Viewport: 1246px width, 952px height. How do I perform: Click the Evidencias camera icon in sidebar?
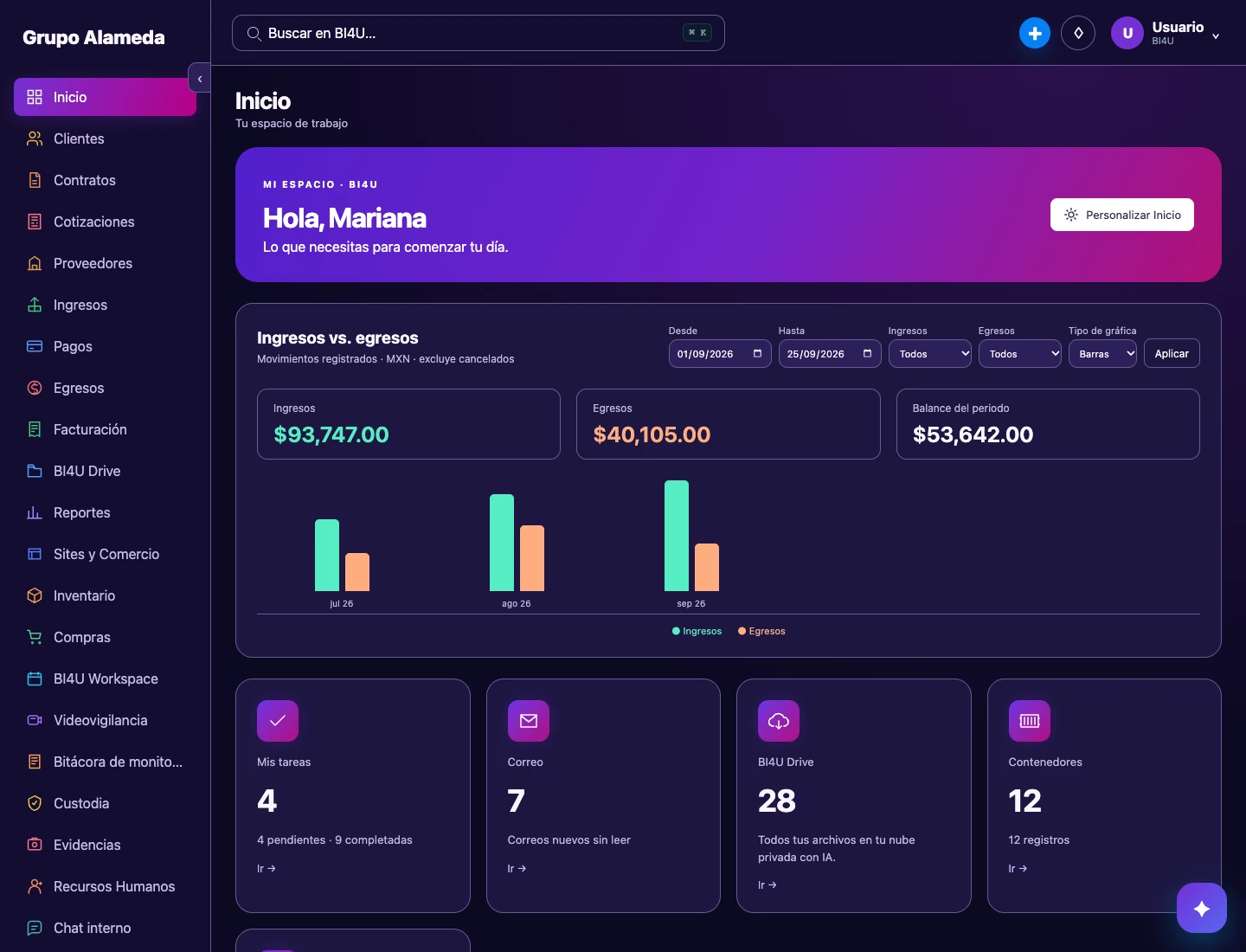(35, 845)
